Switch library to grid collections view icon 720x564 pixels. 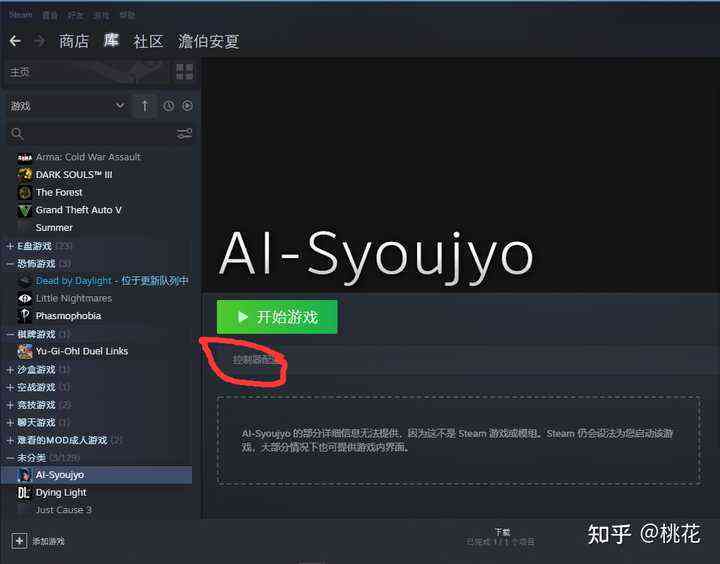185,72
